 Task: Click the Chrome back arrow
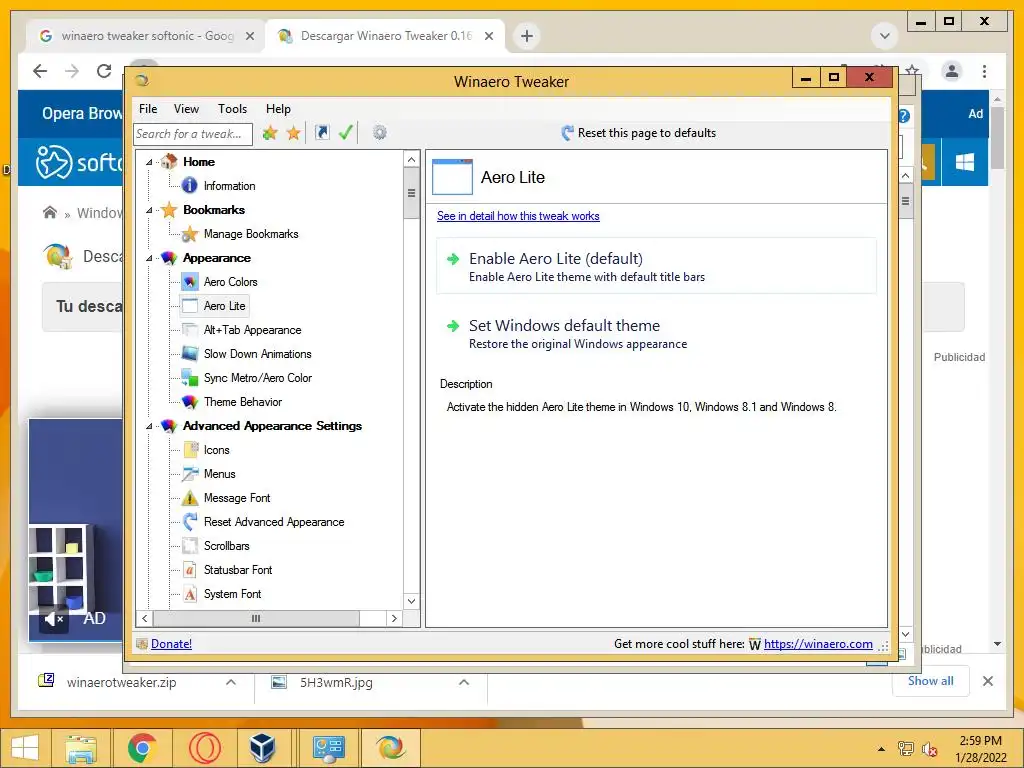coord(40,71)
